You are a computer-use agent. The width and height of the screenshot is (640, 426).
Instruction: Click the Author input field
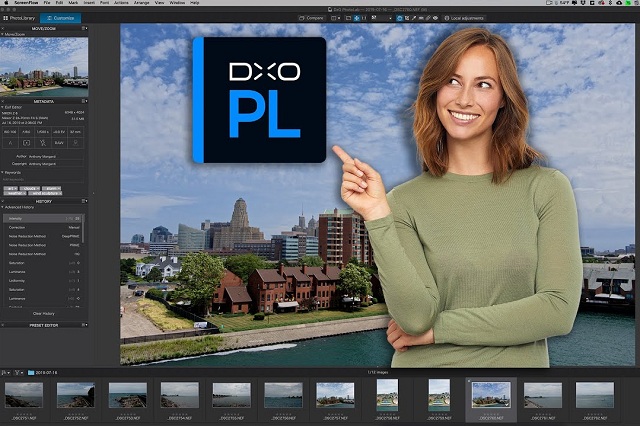[x=56, y=156]
